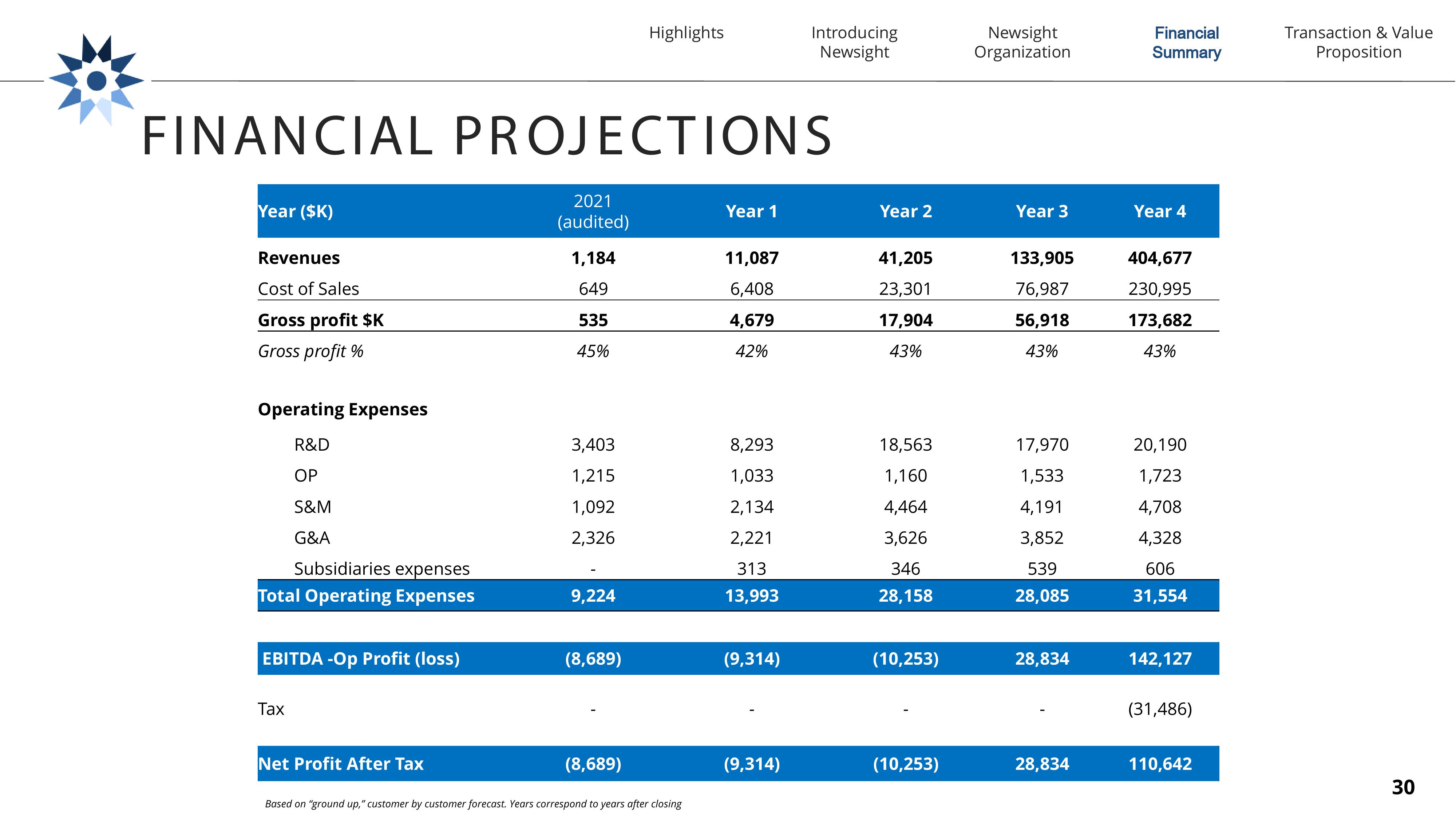Select the 42% gross margin cell

(752, 351)
